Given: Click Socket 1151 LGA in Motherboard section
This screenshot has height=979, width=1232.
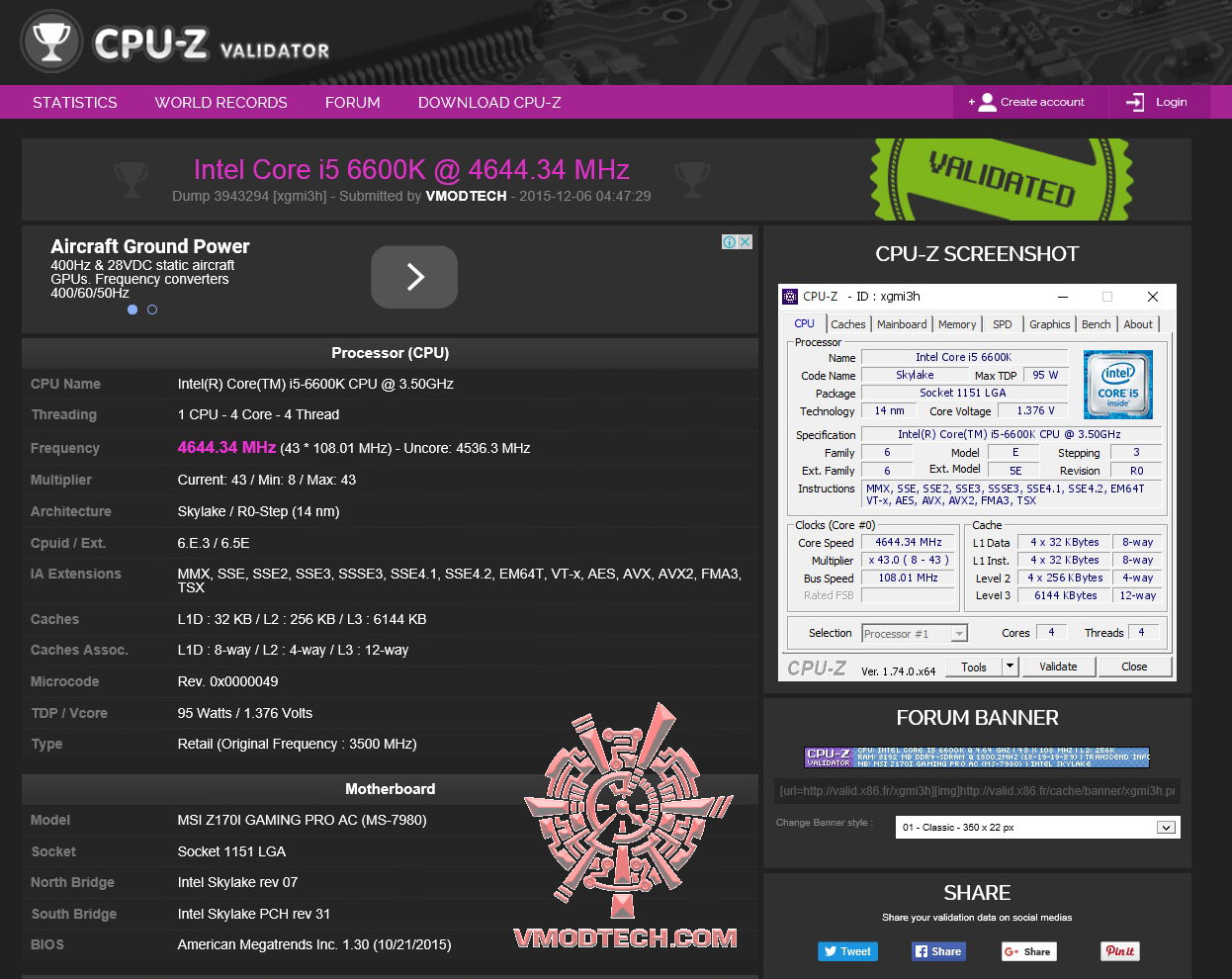Looking at the screenshot, I should 231,851.
